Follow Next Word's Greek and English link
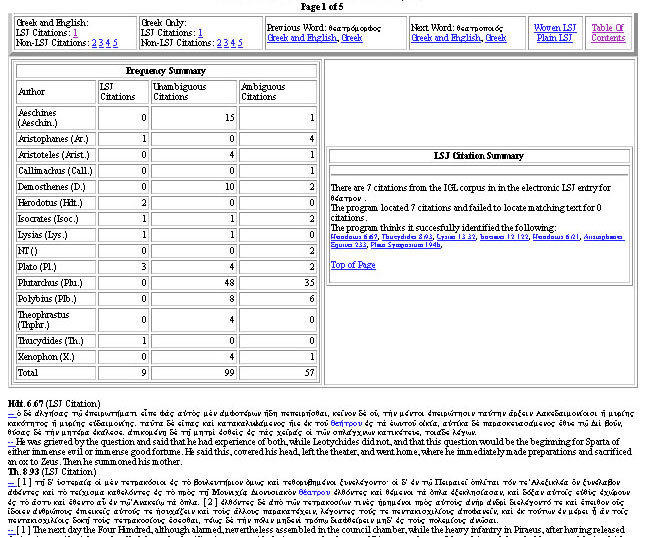The width and height of the screenshot is (646, 537). [446, 38]
